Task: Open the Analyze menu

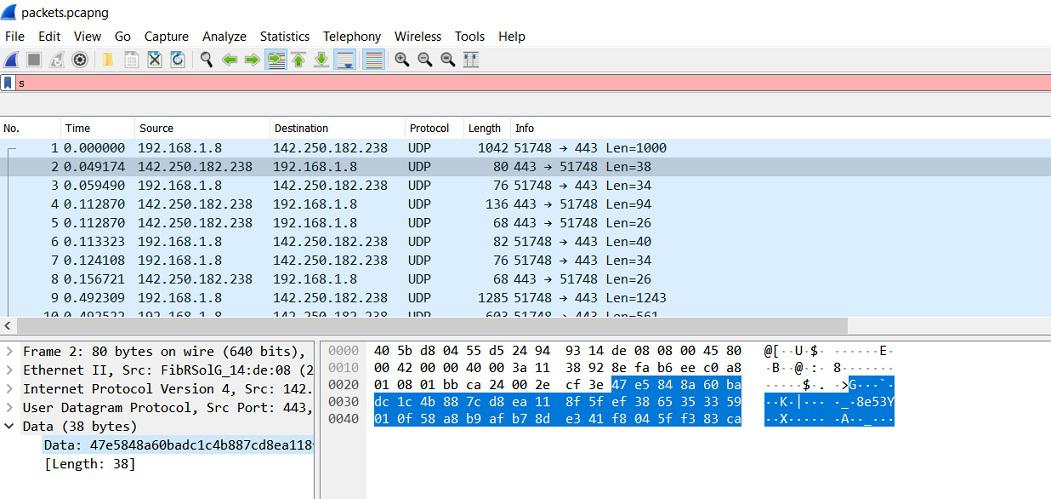Action: tap(225, 36)
